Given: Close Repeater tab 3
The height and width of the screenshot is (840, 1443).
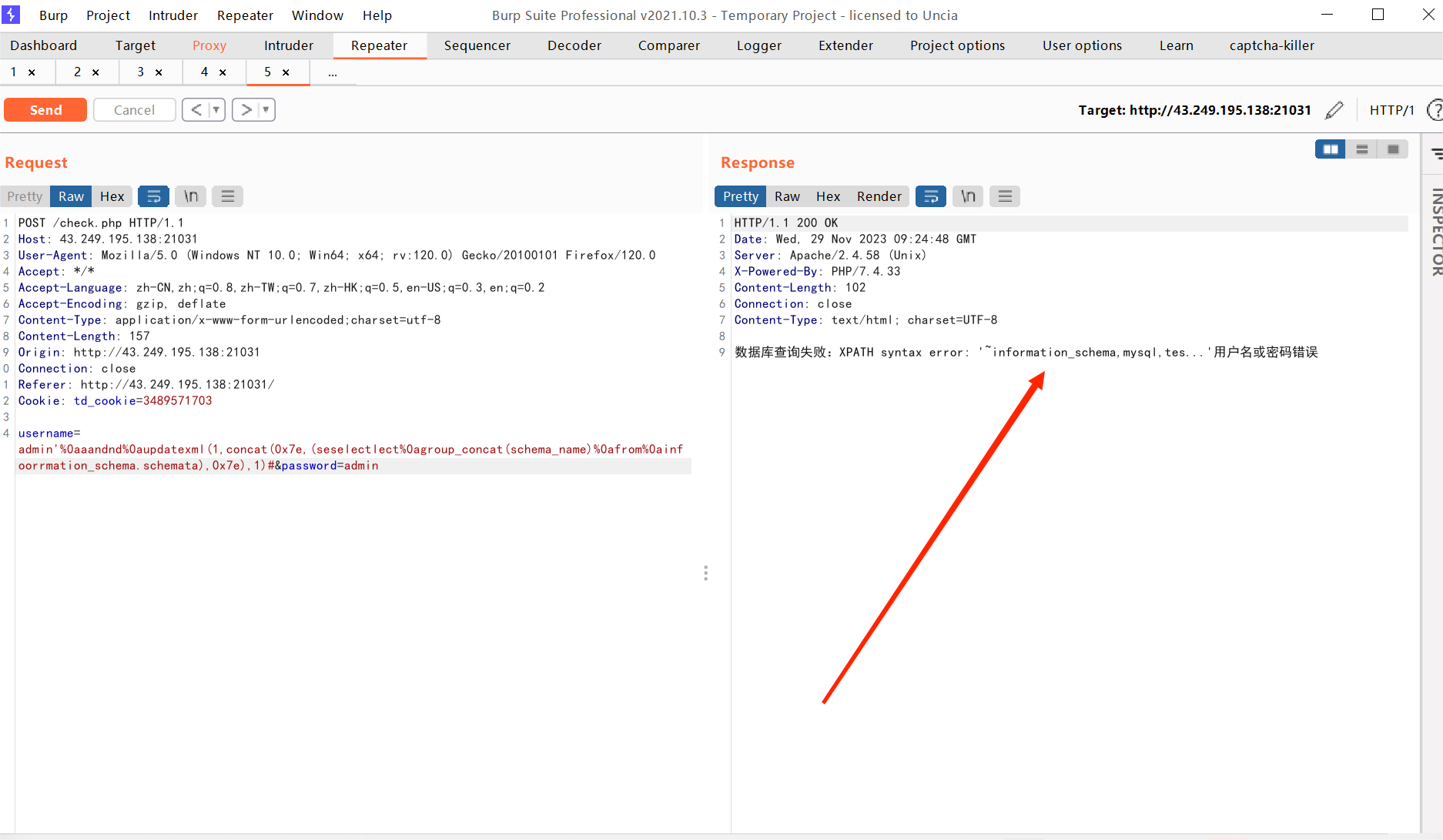Looking at the screenshot, I should click(159, 72).
